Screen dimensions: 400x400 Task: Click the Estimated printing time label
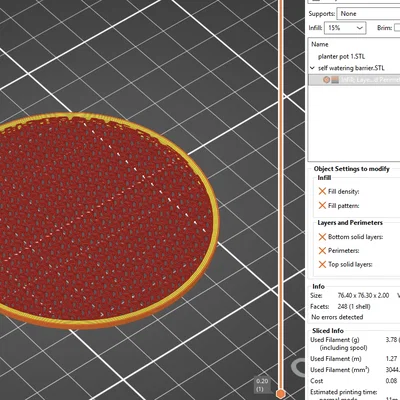[344, 392]
